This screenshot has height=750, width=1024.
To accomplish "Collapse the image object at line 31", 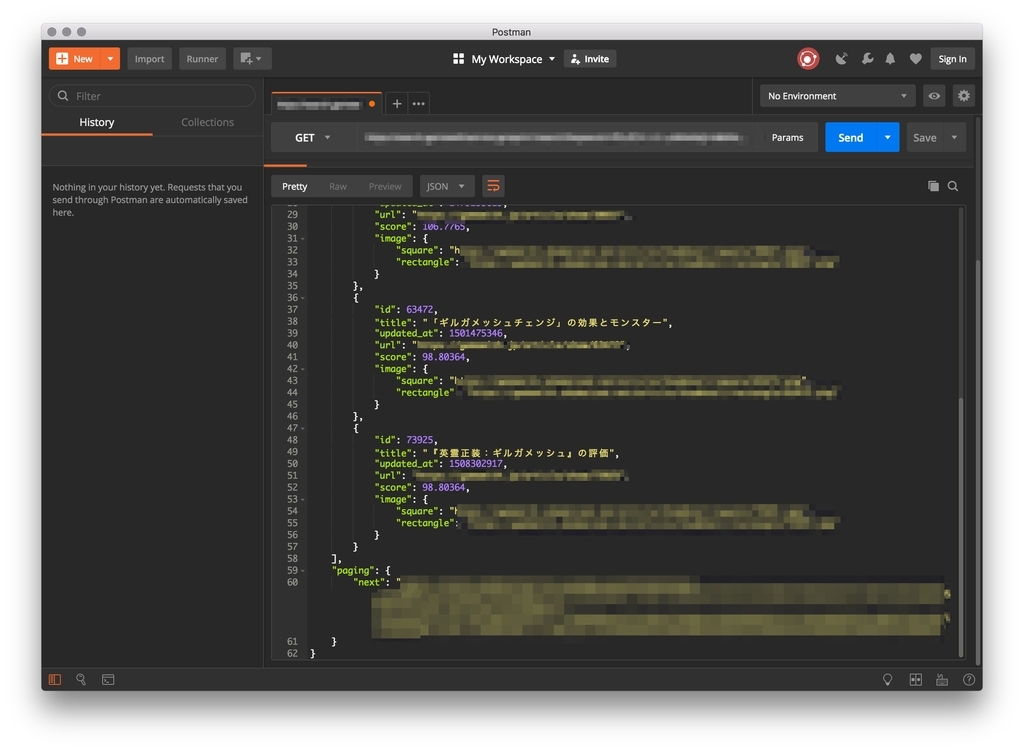I will (x=302, y=239).
